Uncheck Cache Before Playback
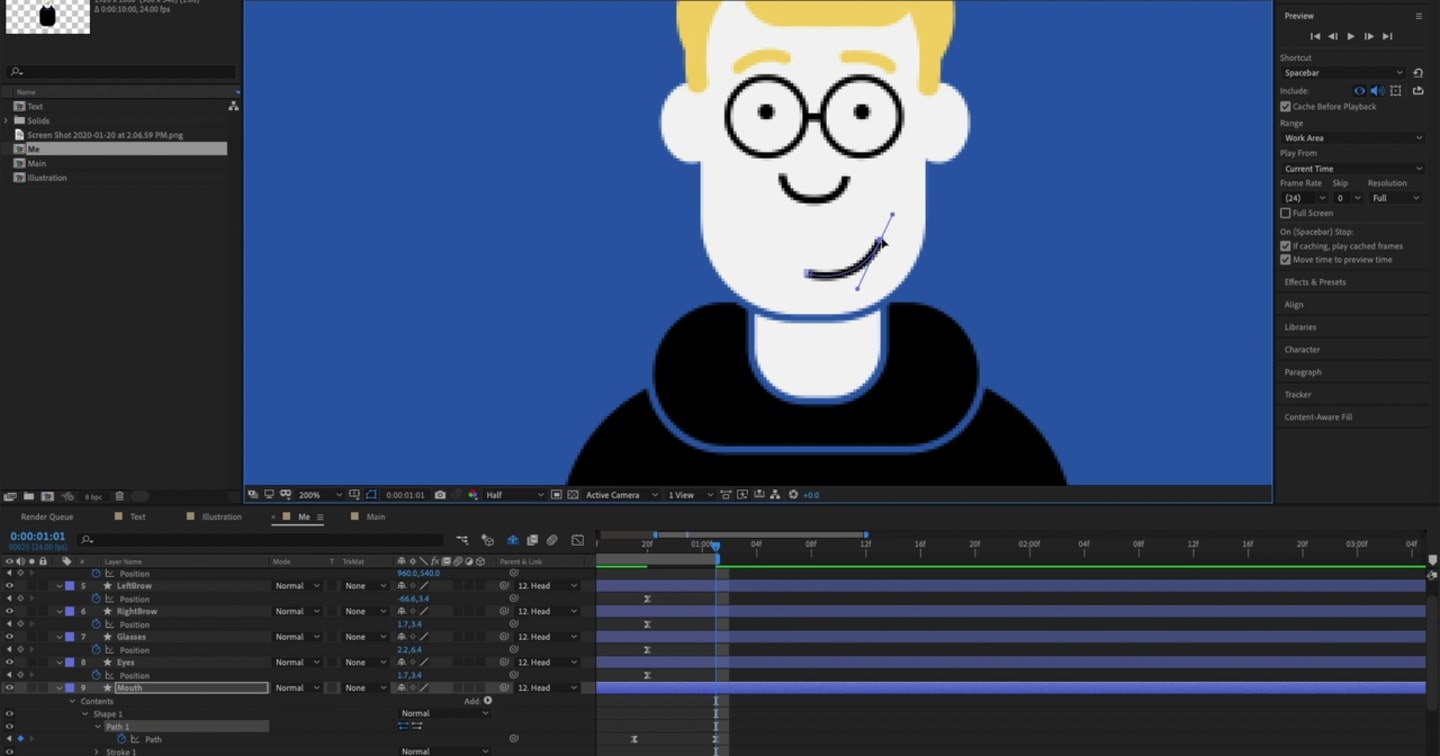The image size is (1440, 756). tap(1286, 106)
